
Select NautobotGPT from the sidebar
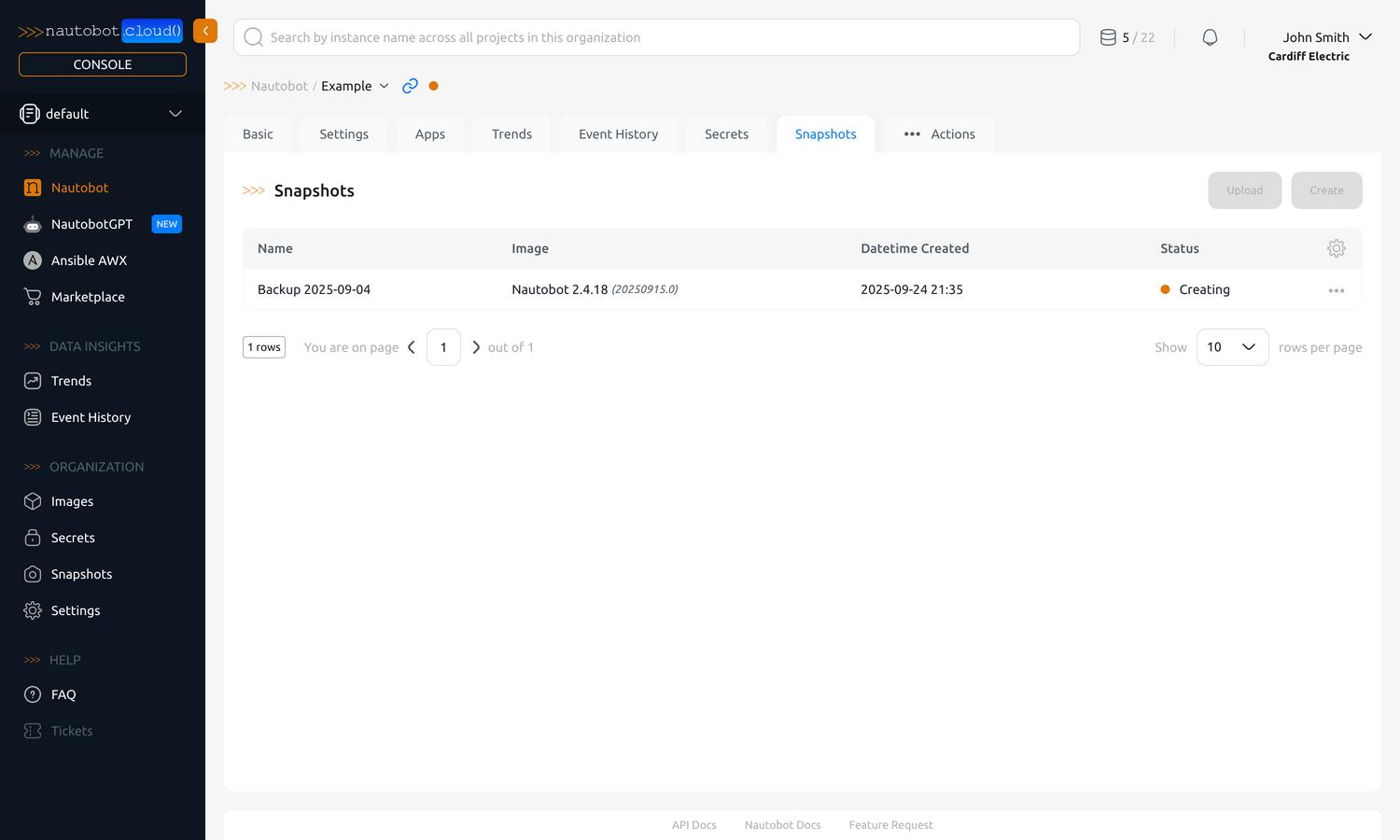91,224
